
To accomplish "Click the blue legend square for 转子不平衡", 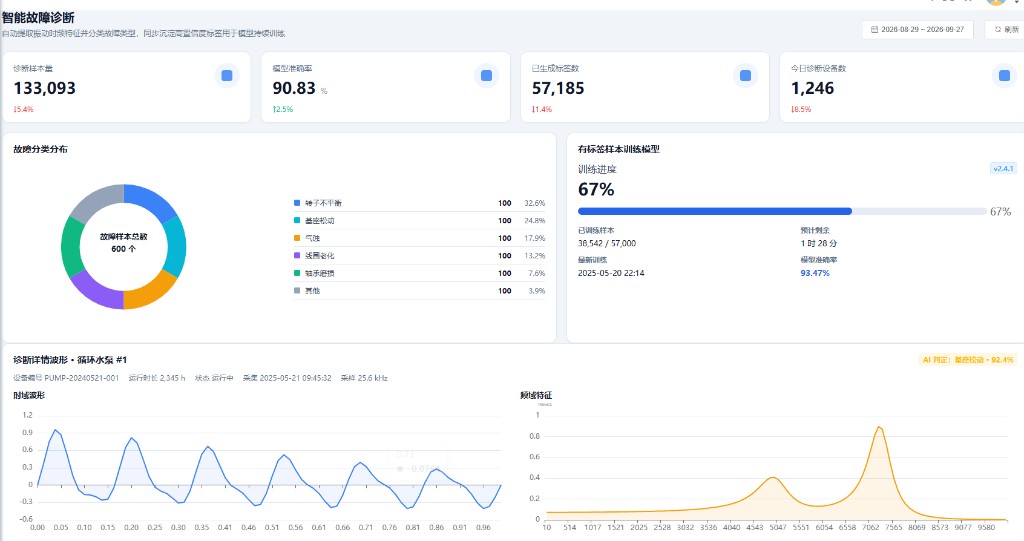I will point(297,203).
